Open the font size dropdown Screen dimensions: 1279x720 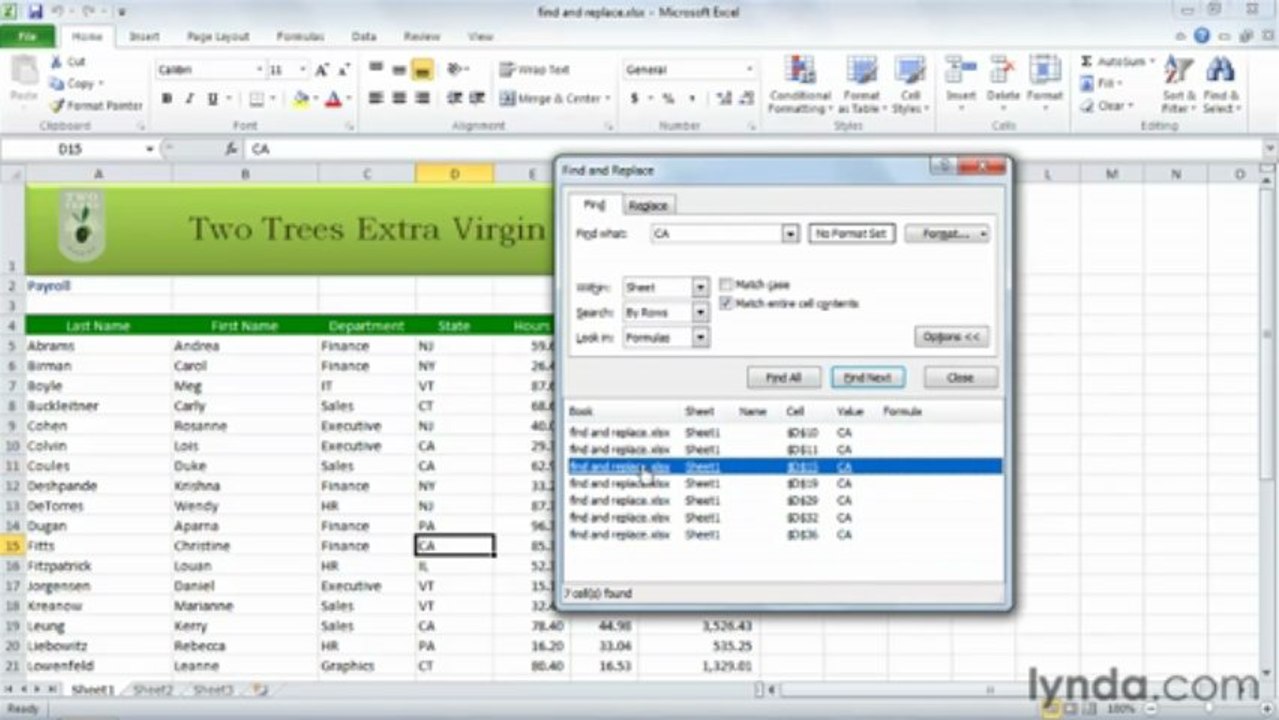point(302,70)
